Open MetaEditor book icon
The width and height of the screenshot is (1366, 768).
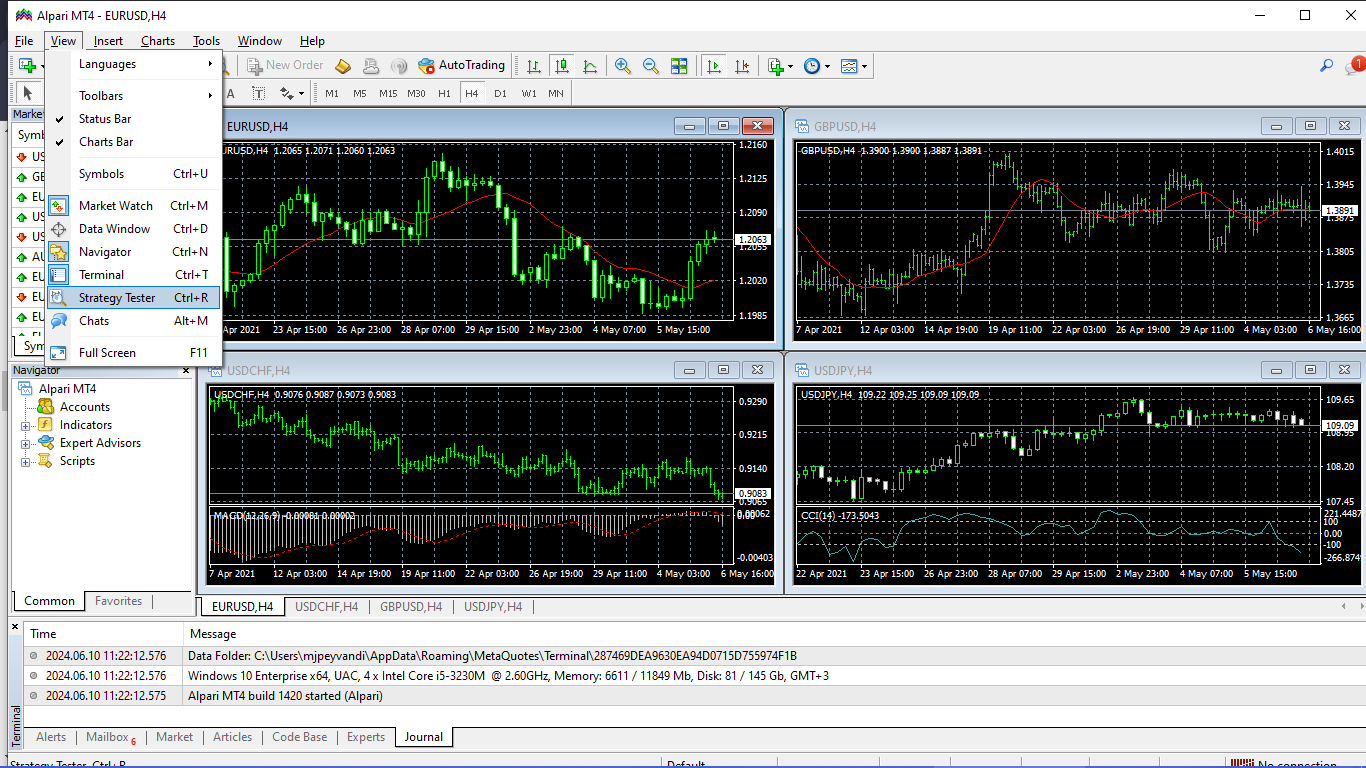click(343, 66)
